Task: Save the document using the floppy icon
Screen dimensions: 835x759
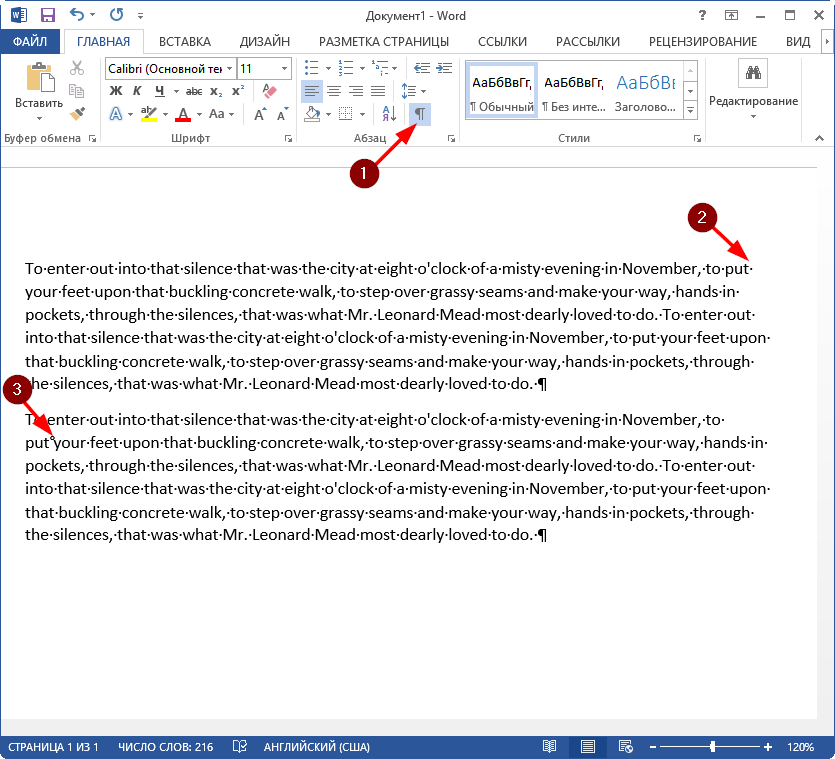Action: pos(47,16)
